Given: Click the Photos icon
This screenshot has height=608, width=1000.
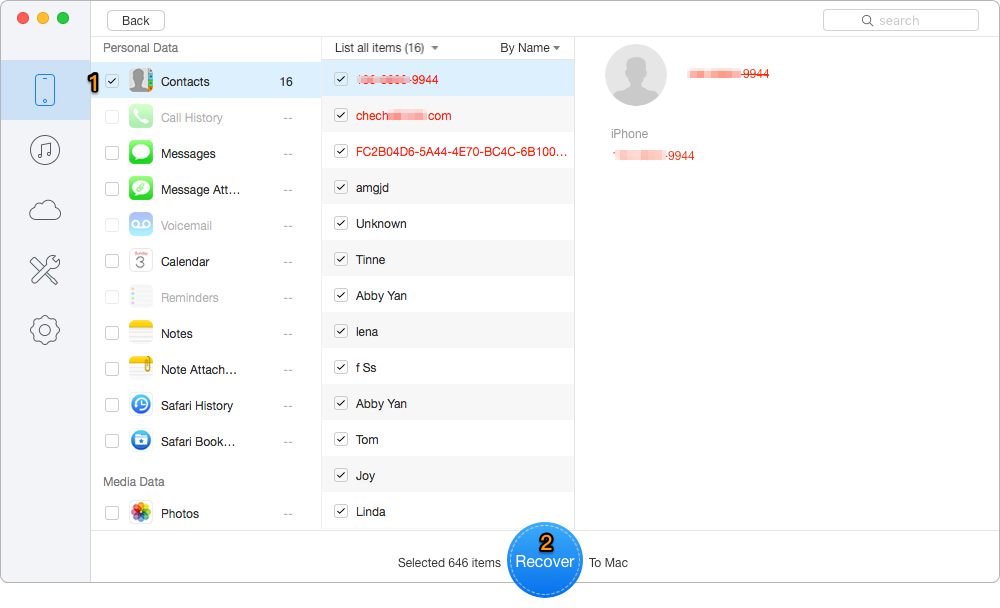Looking at the screenshot, I should coord(141,513).
